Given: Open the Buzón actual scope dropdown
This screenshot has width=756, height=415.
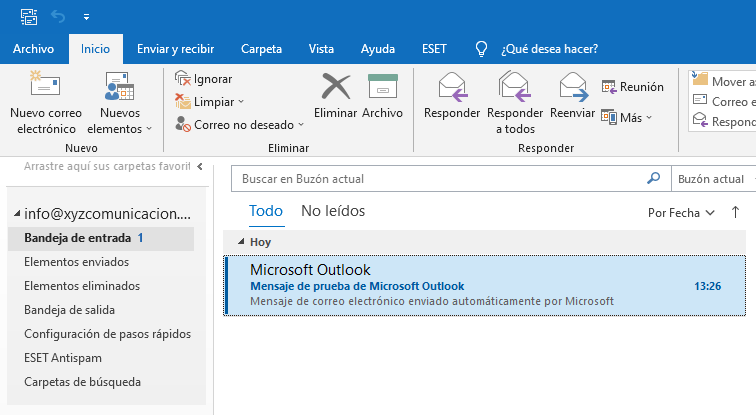Looking at the screenshot, I should [714, 179].
